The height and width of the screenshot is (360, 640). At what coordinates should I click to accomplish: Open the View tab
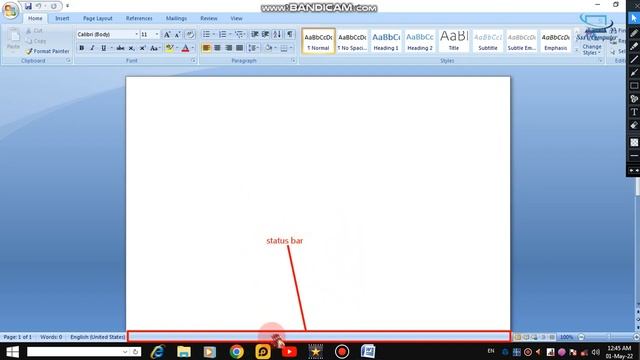click(x=236, y=18)
